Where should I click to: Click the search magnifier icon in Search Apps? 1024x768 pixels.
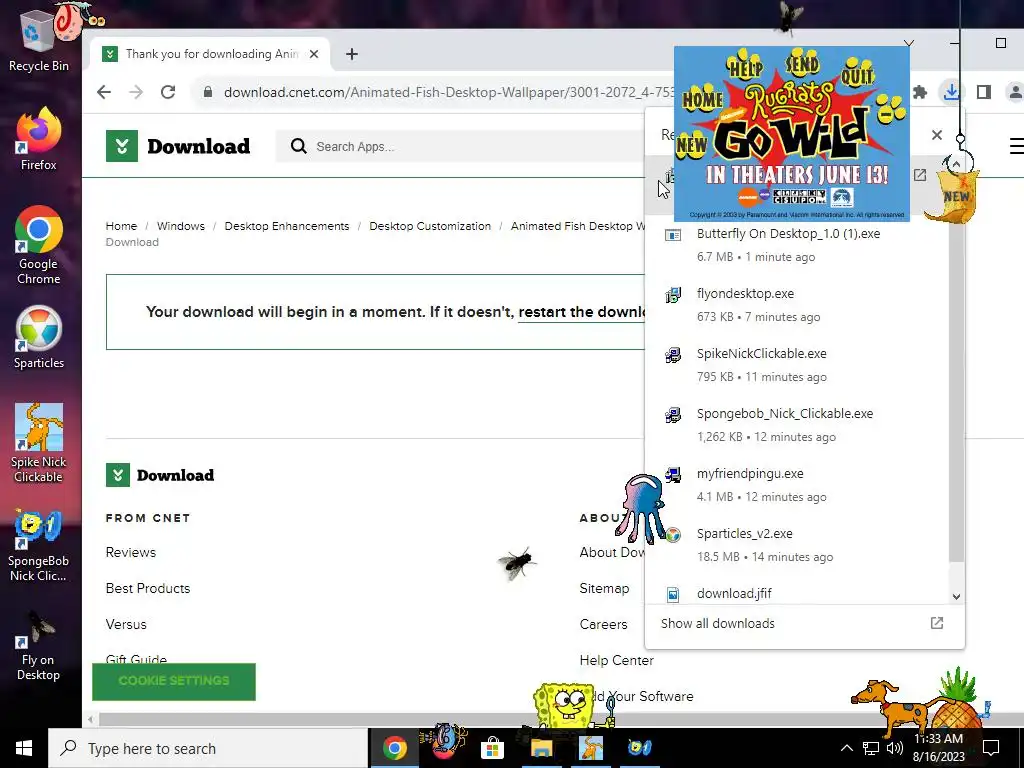point(298,146)
